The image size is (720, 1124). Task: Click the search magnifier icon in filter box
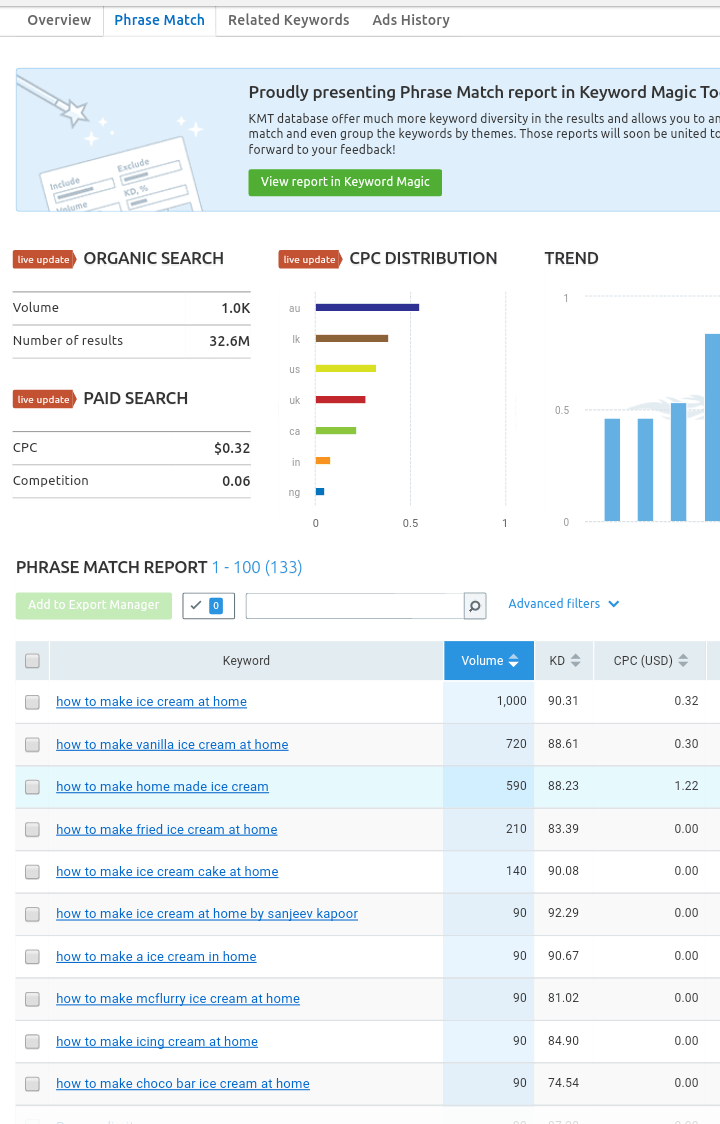click(x=475, y=605)
